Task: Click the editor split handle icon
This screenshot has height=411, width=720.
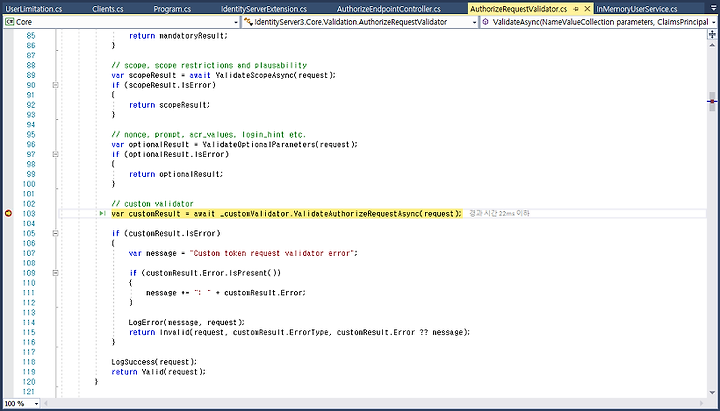Action: coord(712,34)
